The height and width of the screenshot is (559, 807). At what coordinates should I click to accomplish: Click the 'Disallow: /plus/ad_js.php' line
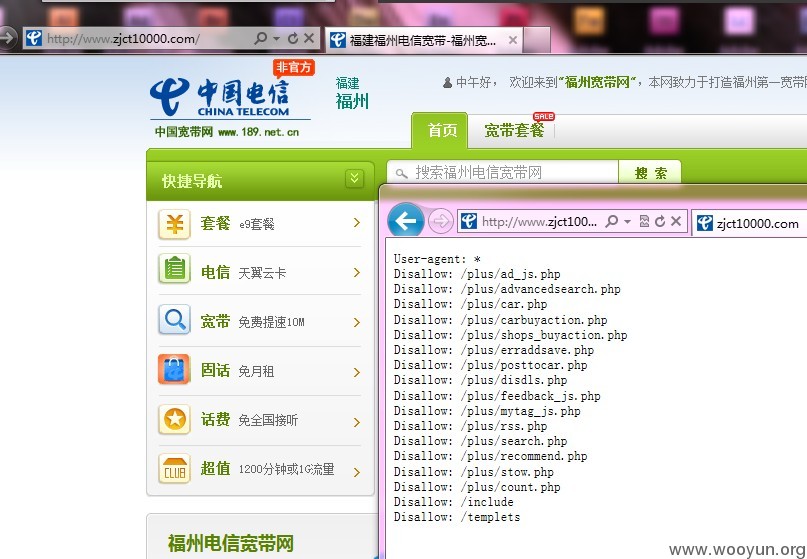(x=477, y=274)
